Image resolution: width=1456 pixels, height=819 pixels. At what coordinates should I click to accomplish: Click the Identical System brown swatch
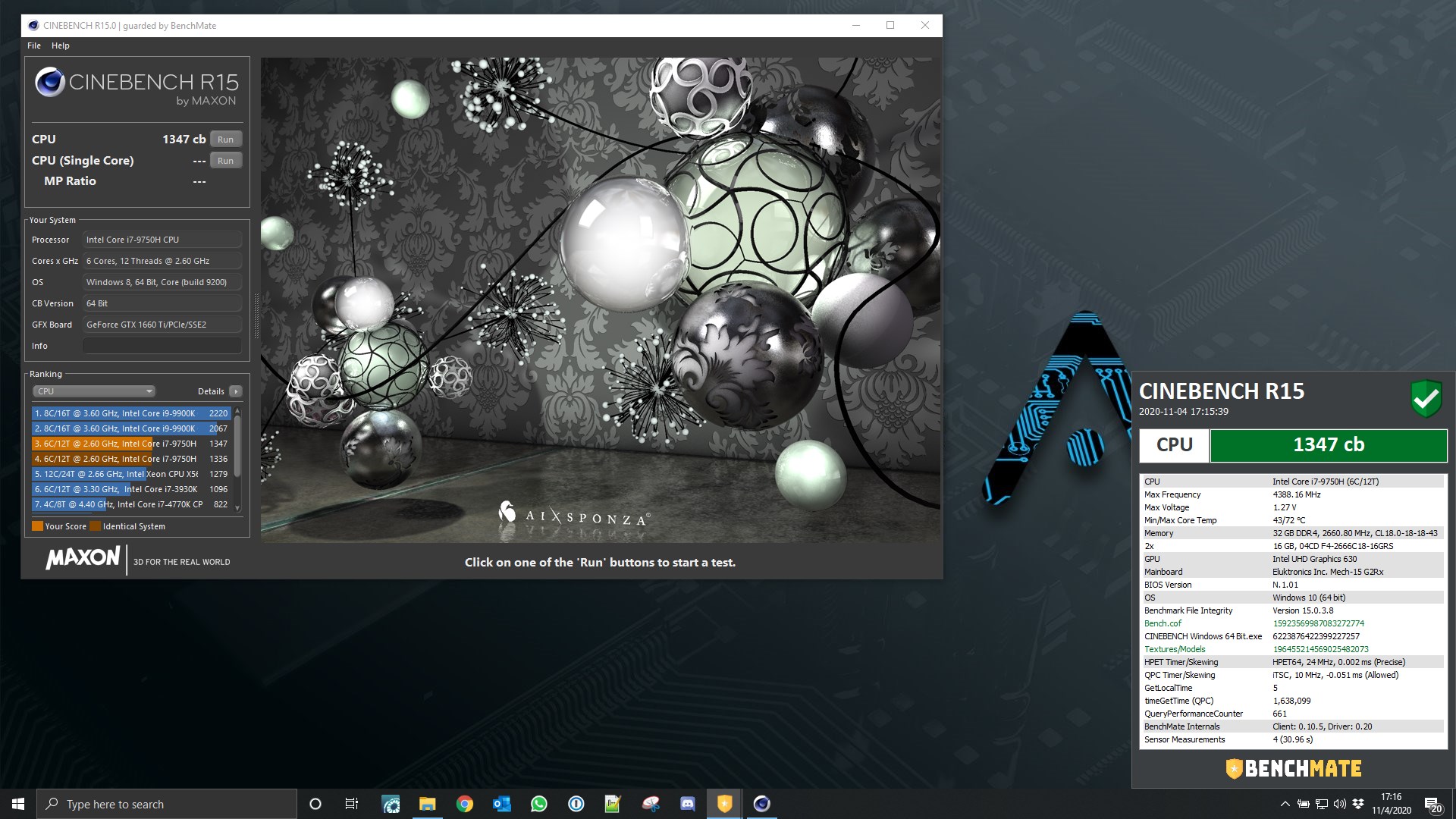(96, 526)
